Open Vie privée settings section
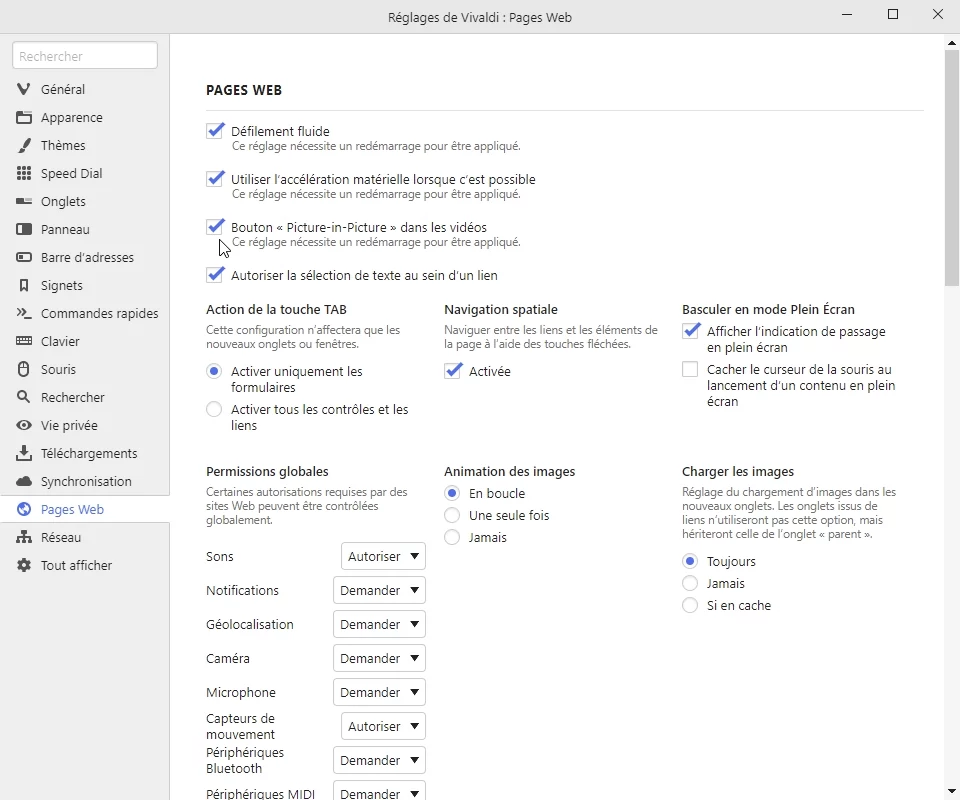The width and height of the screenshot is (960, 800). pyautogui.click(x=85, y=425)
